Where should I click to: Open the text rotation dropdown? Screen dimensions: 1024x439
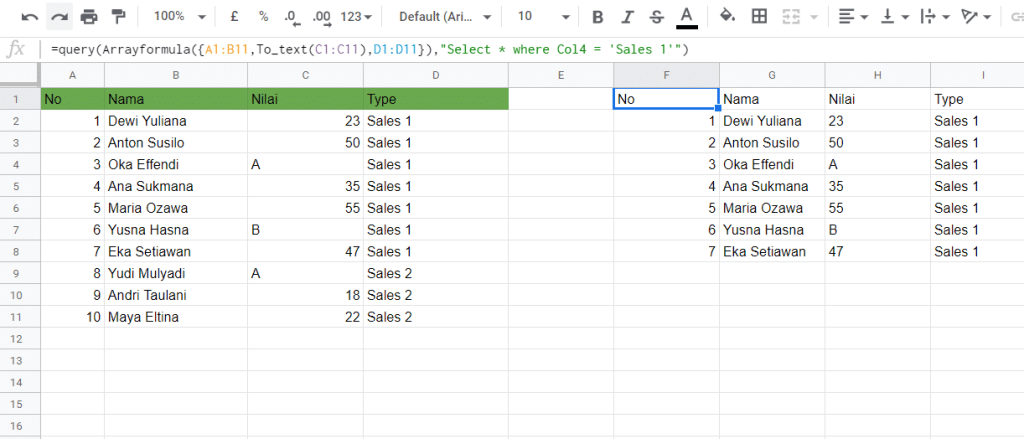976,17
